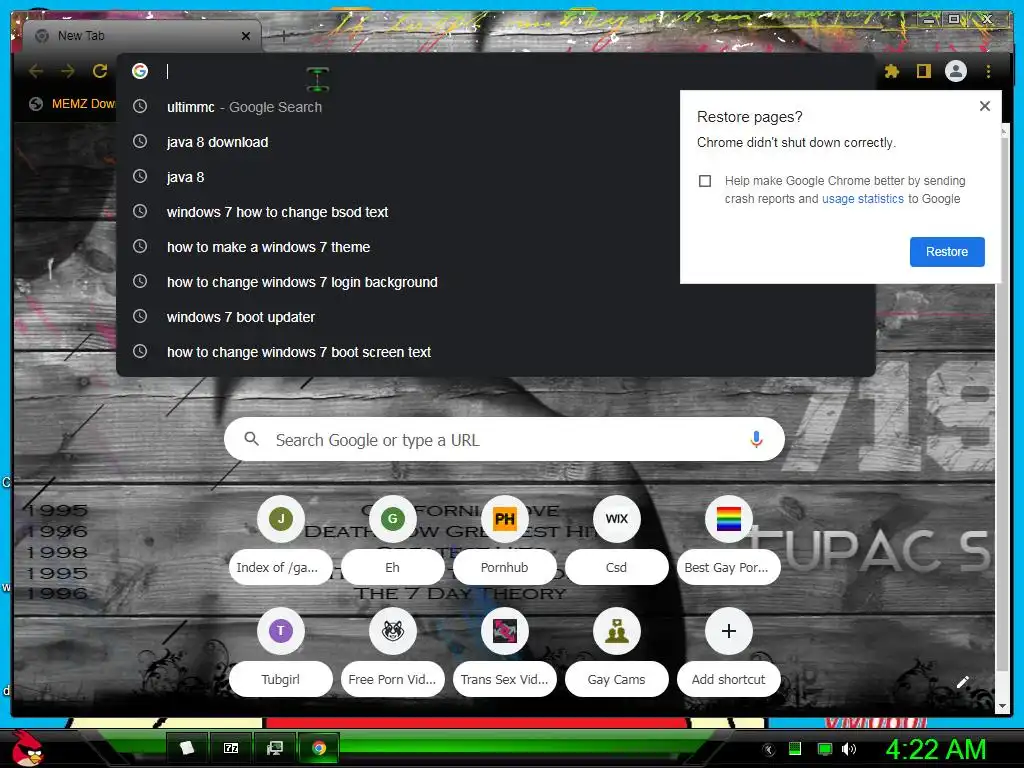The image size is (1024, 768).
Task: Open the Angry Birds Start button
Action: click(27, 749)
